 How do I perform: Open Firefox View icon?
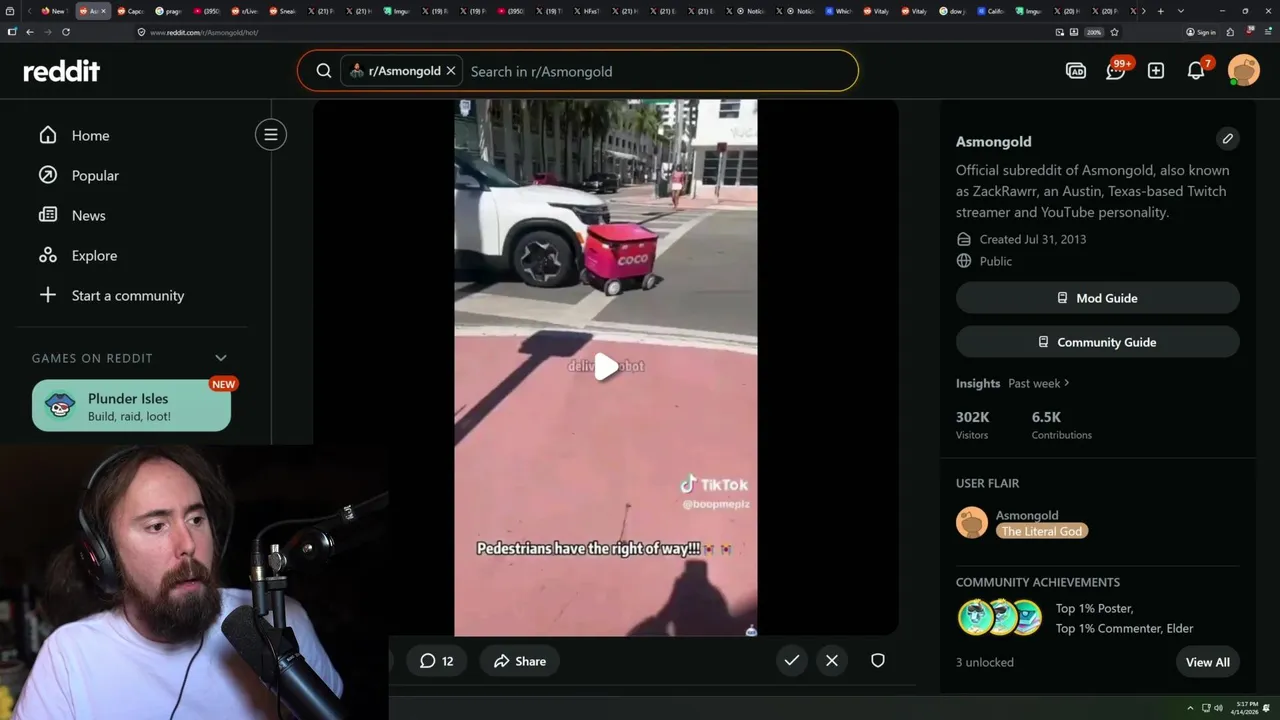[x=9, y=11]
